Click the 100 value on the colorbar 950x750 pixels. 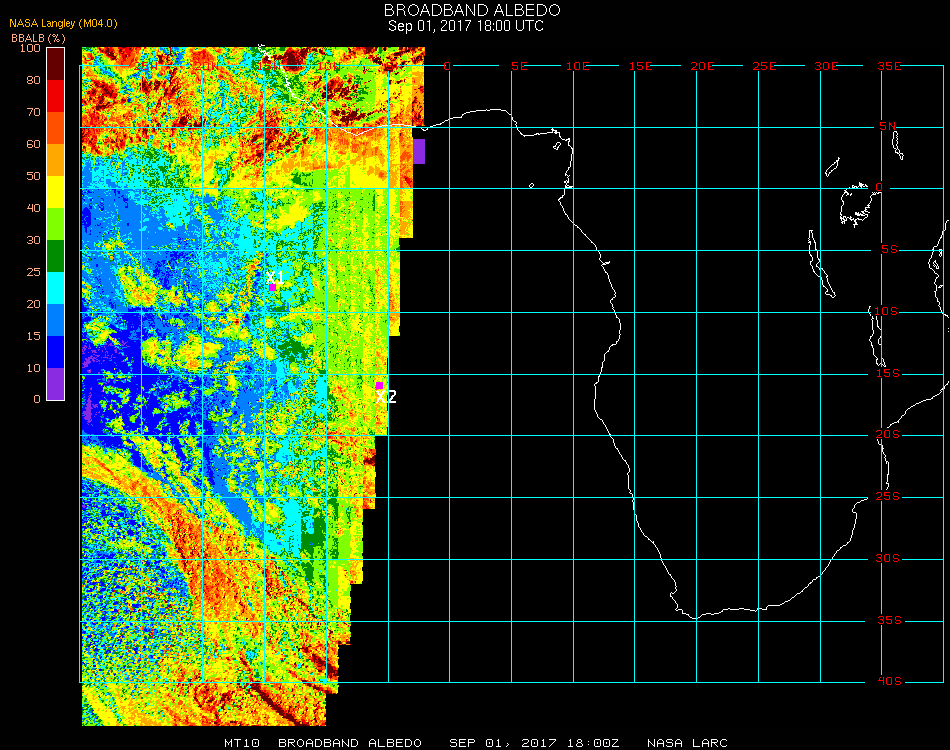(30, 48)
